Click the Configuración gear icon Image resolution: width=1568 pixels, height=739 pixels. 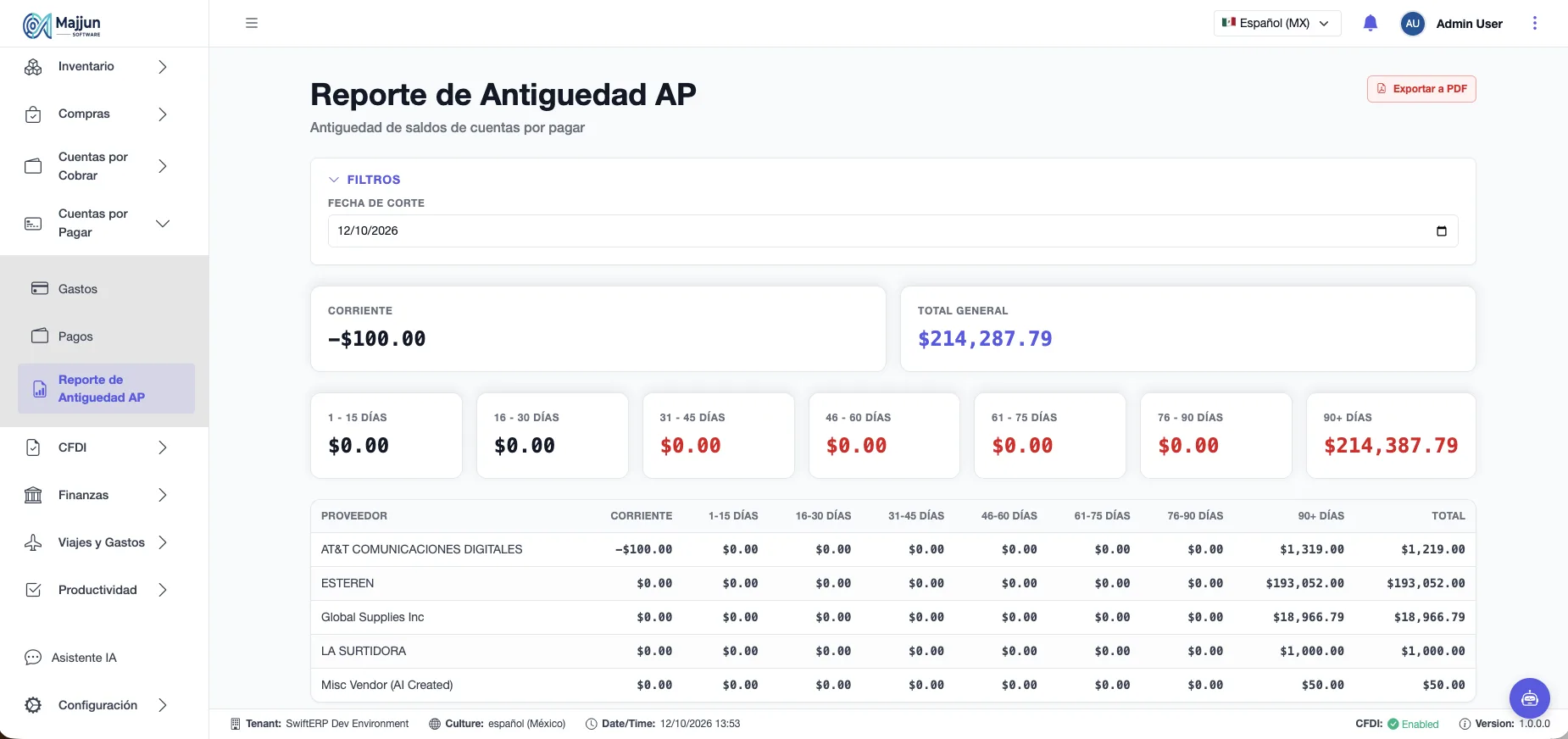(33, 705)
